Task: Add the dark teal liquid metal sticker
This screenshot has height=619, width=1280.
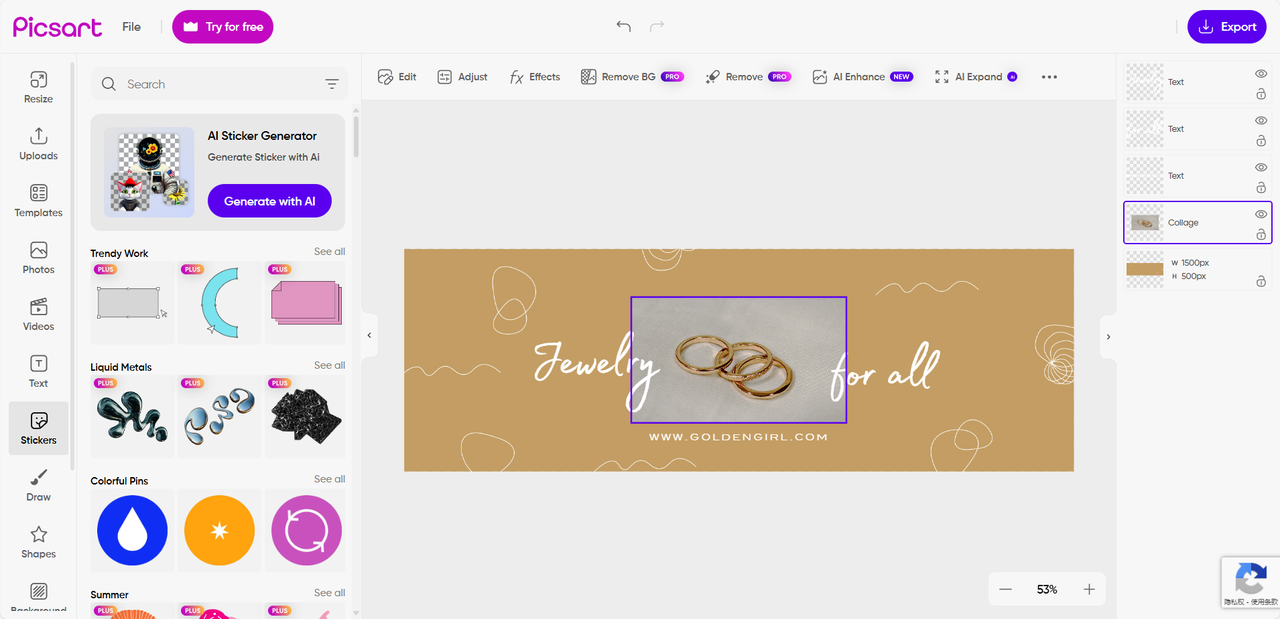Action: [x=132, y=417]
